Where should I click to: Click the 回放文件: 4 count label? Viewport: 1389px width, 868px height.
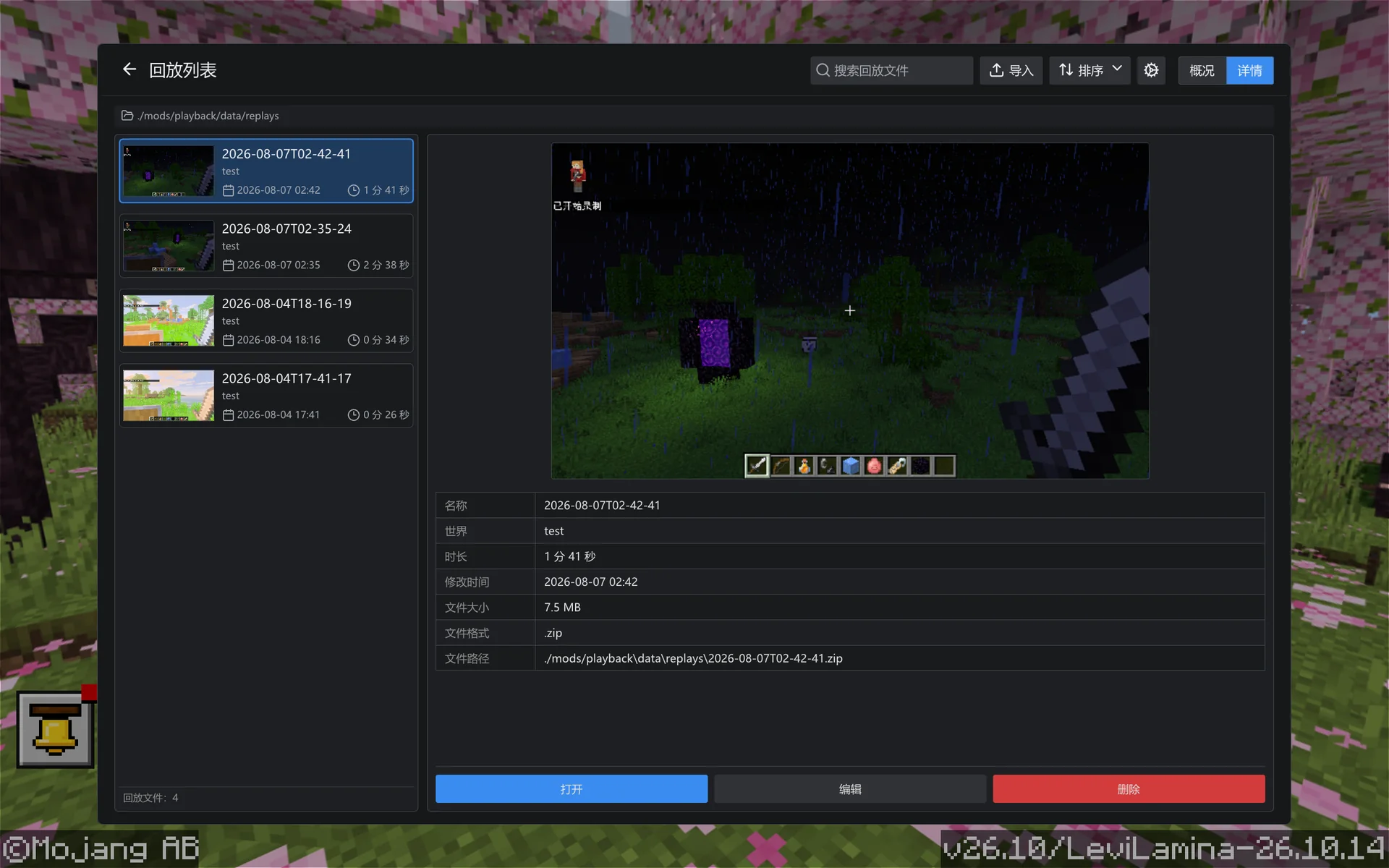coord(150,798)
